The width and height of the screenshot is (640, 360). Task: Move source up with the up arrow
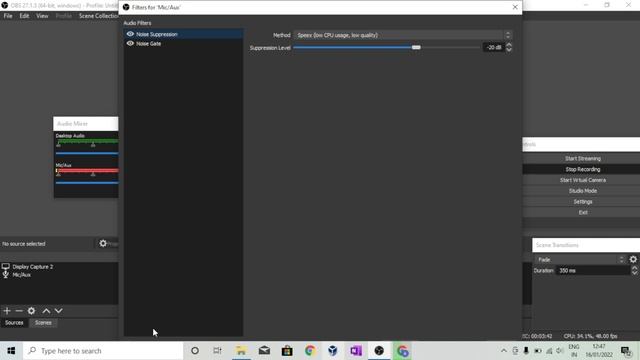[47, 311]
